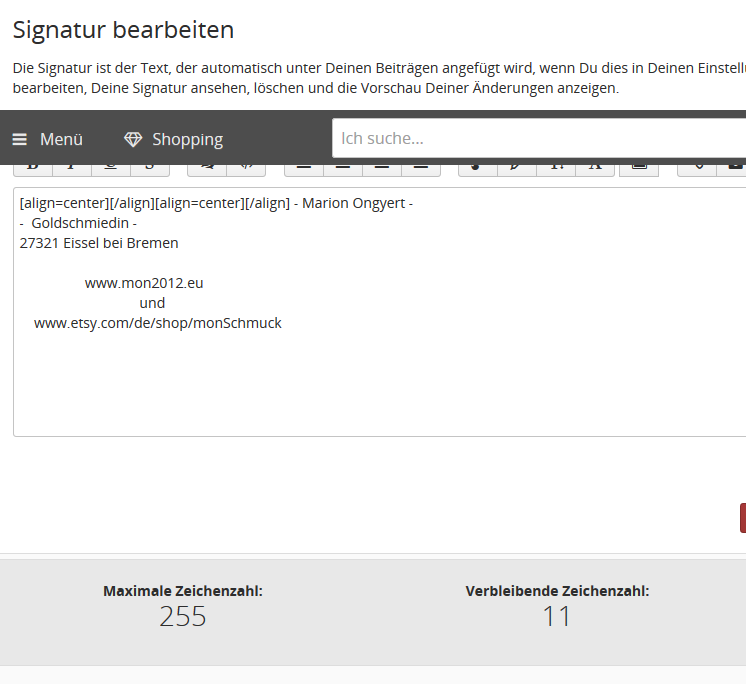Open the text color picker in toolbar
This screenshot has width=746, height=684.
pyautogui.click(x=478, y=166)
